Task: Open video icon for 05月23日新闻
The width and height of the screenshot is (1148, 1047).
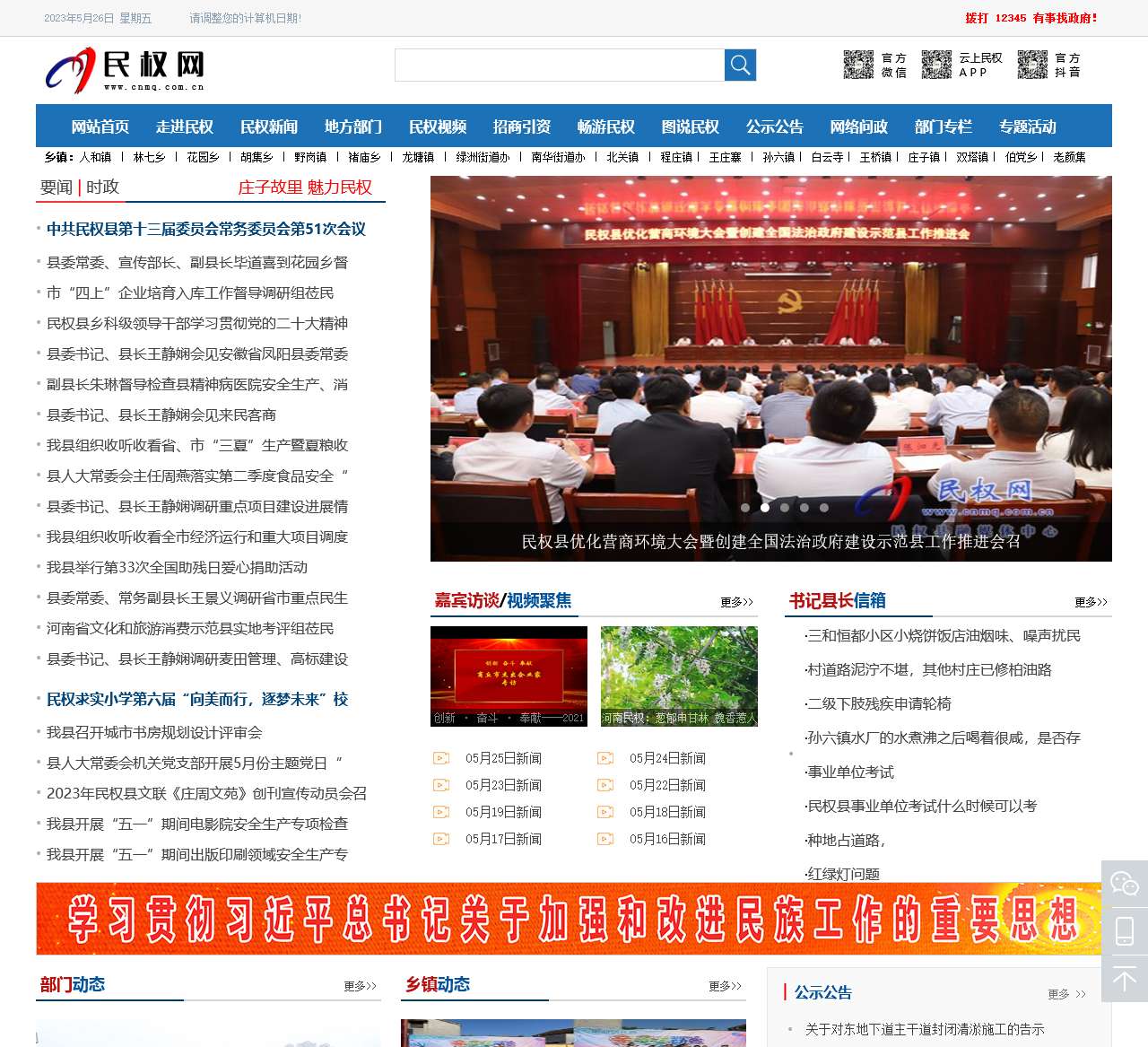Action: (441, 785)
